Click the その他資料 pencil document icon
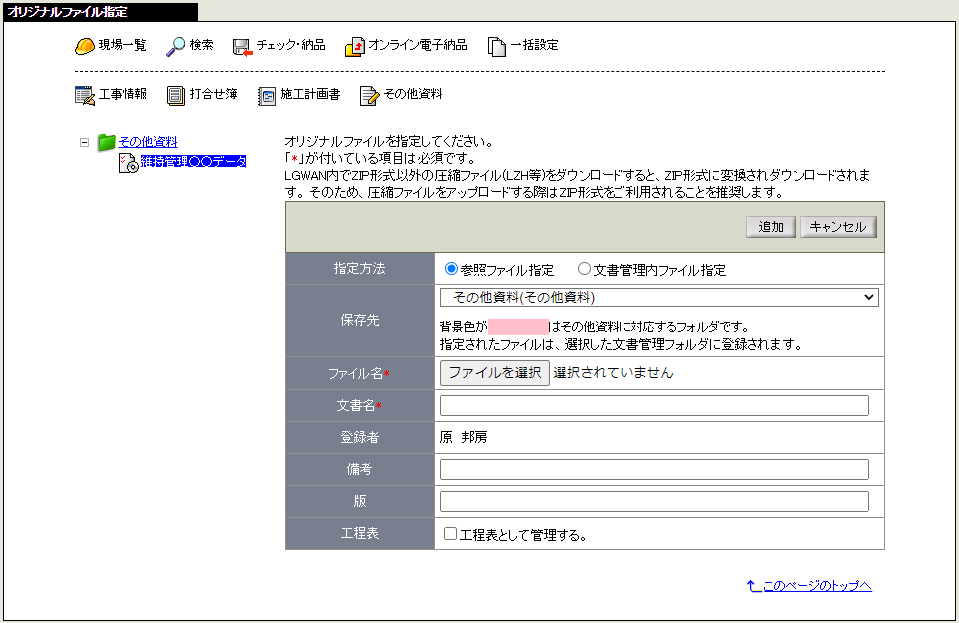 pyautogui.click(x=369, y=96)
